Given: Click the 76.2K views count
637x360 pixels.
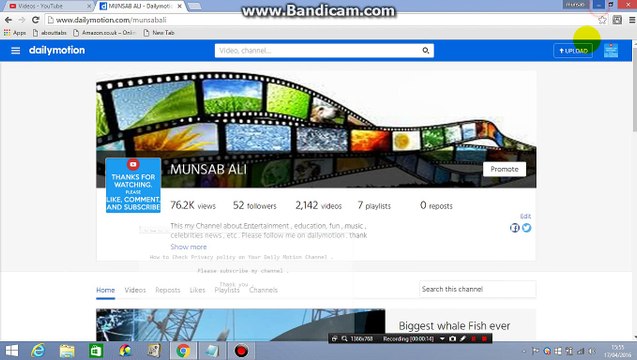Looking at the screenshot, I should [193, 206].
